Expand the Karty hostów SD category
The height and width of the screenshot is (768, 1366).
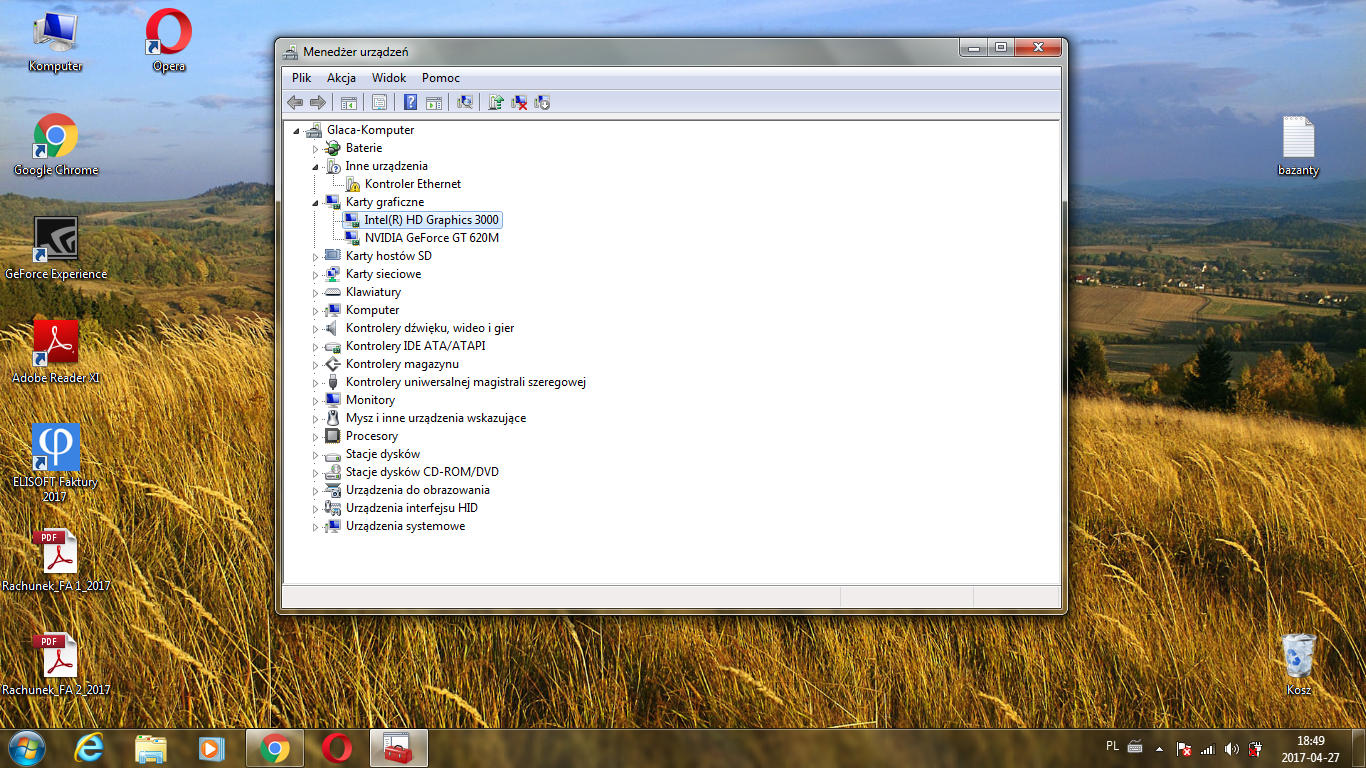(315, 256)
